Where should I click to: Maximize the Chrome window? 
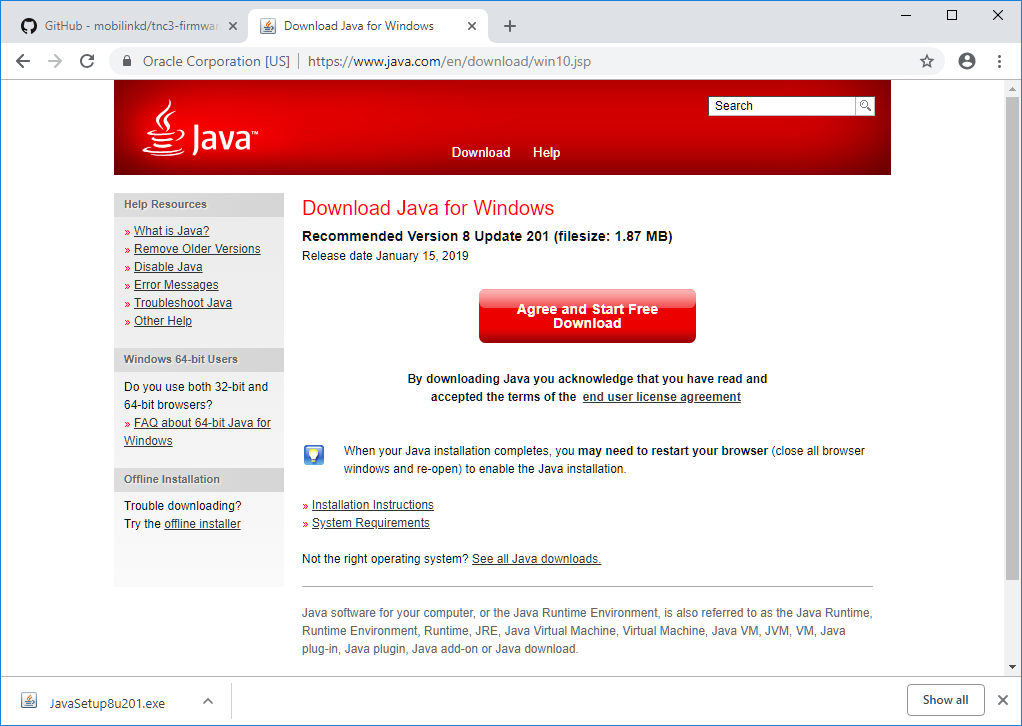[952, 15]
